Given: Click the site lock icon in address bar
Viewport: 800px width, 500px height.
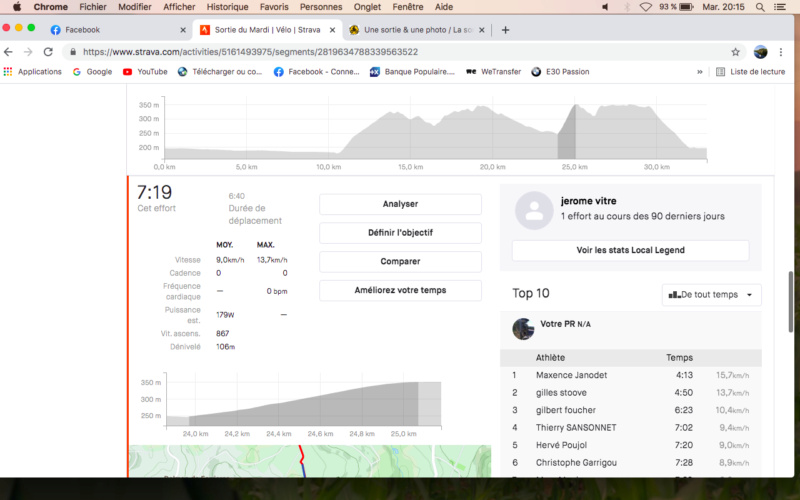Looking at the screenshot, I should [x=73, y=52].
